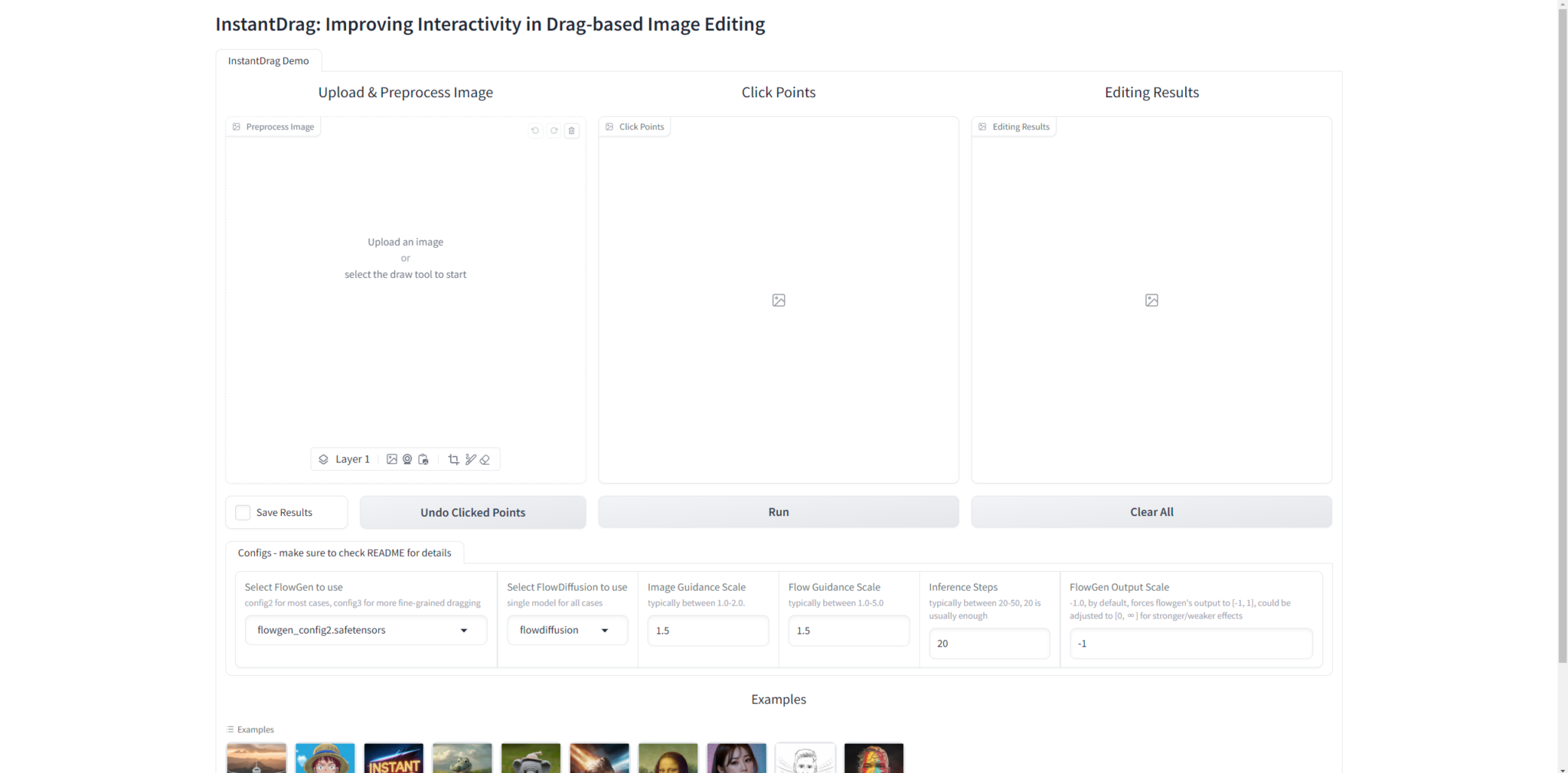Open the webcam capture option
1568x773 pixels.
click(x=407, y=459)
